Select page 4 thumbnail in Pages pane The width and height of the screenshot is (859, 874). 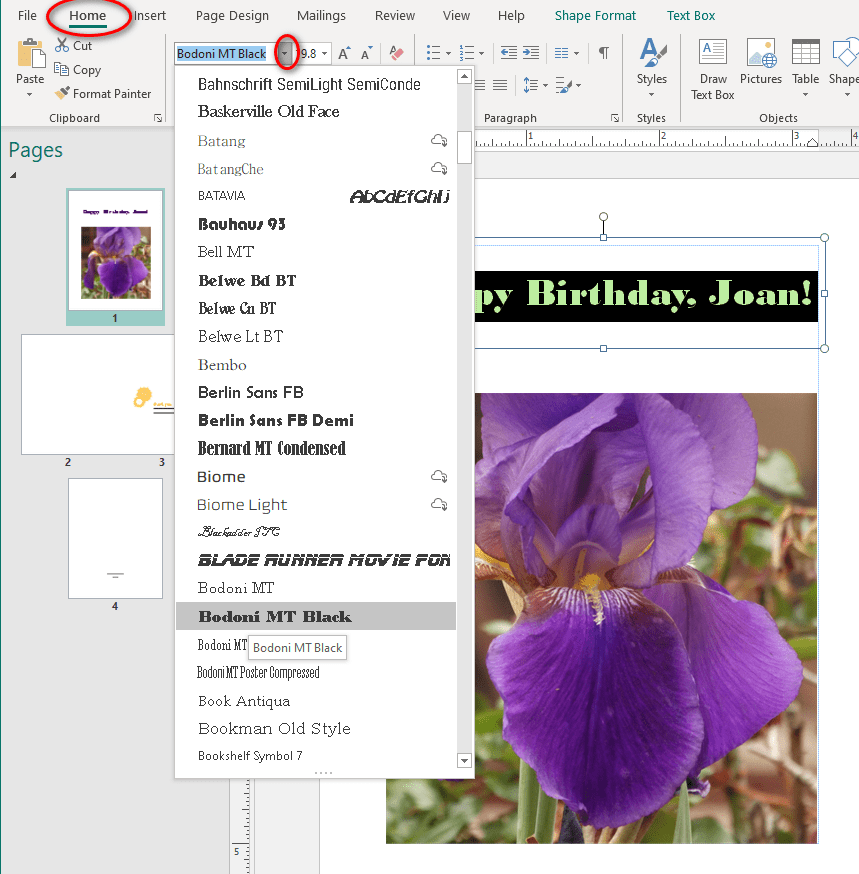[x=115, y=538]
